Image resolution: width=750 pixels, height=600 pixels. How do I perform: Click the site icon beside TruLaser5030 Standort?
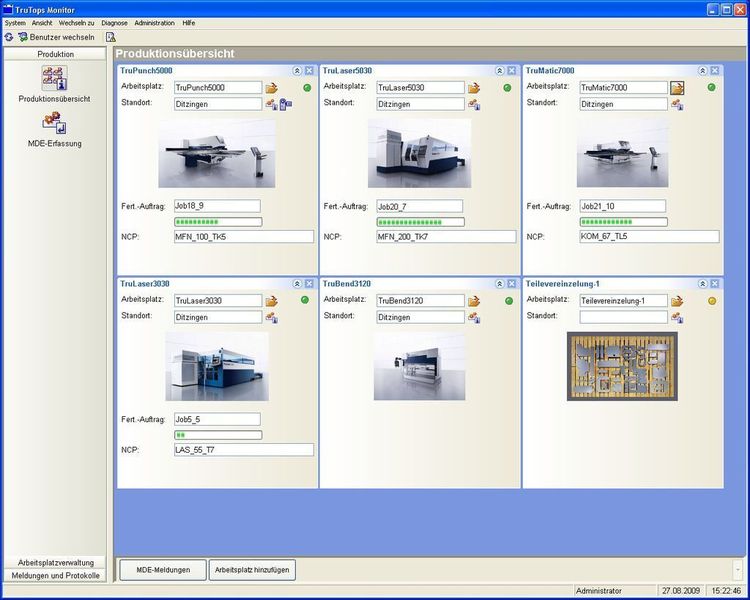pyautogui.click(x=474, y=104)
